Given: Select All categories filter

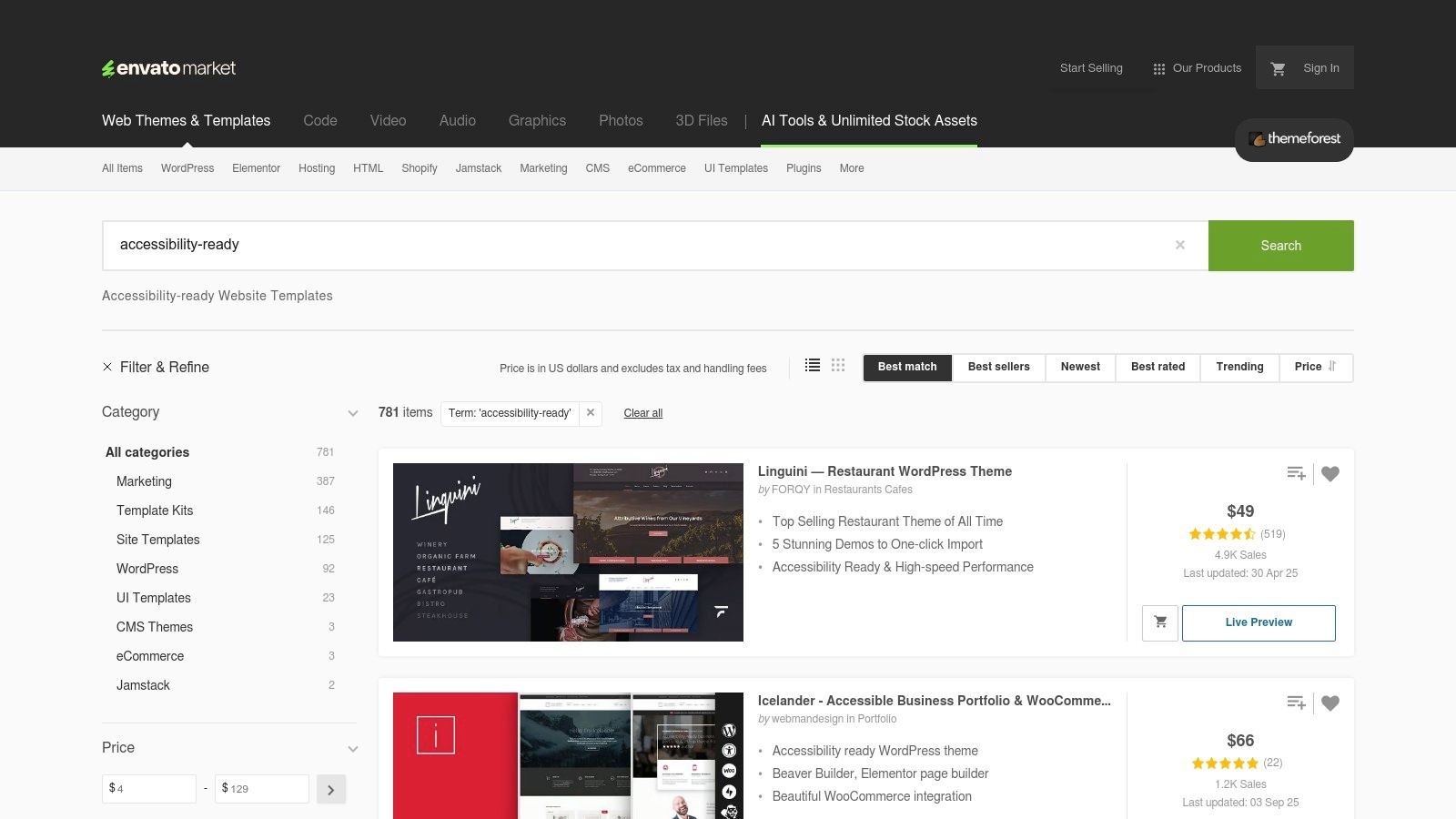Looking at the screenshot, I should pyautogui.click(x=147, y=452).
